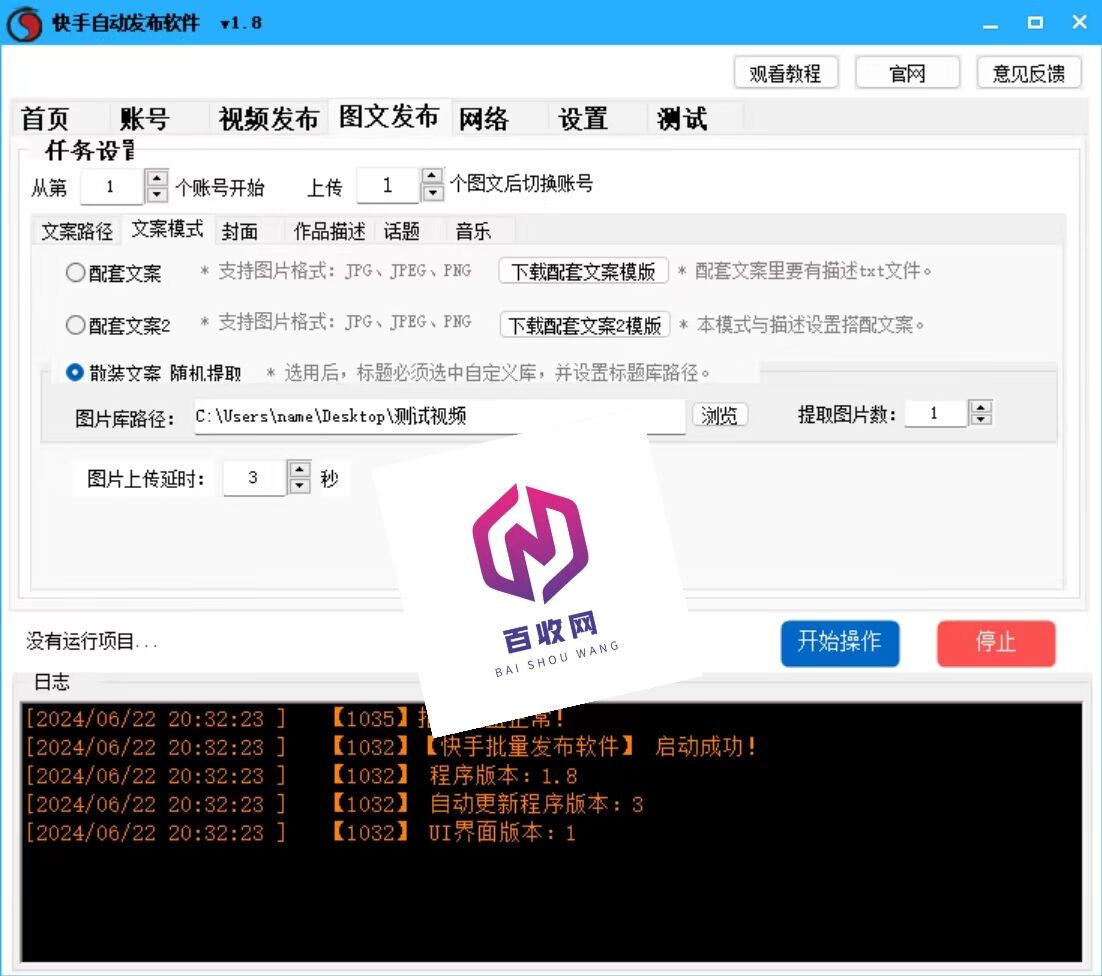Click the 上传 image-post count field
The image size is (1102, 976).
tap(389, 185)
